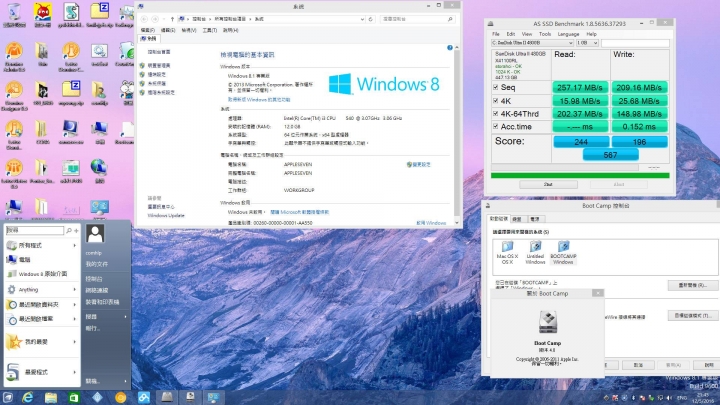Viewport: 720px width, 405px height.
Task: Open Internet Explorer from the taskbar
Action: (x=28, y=397)
